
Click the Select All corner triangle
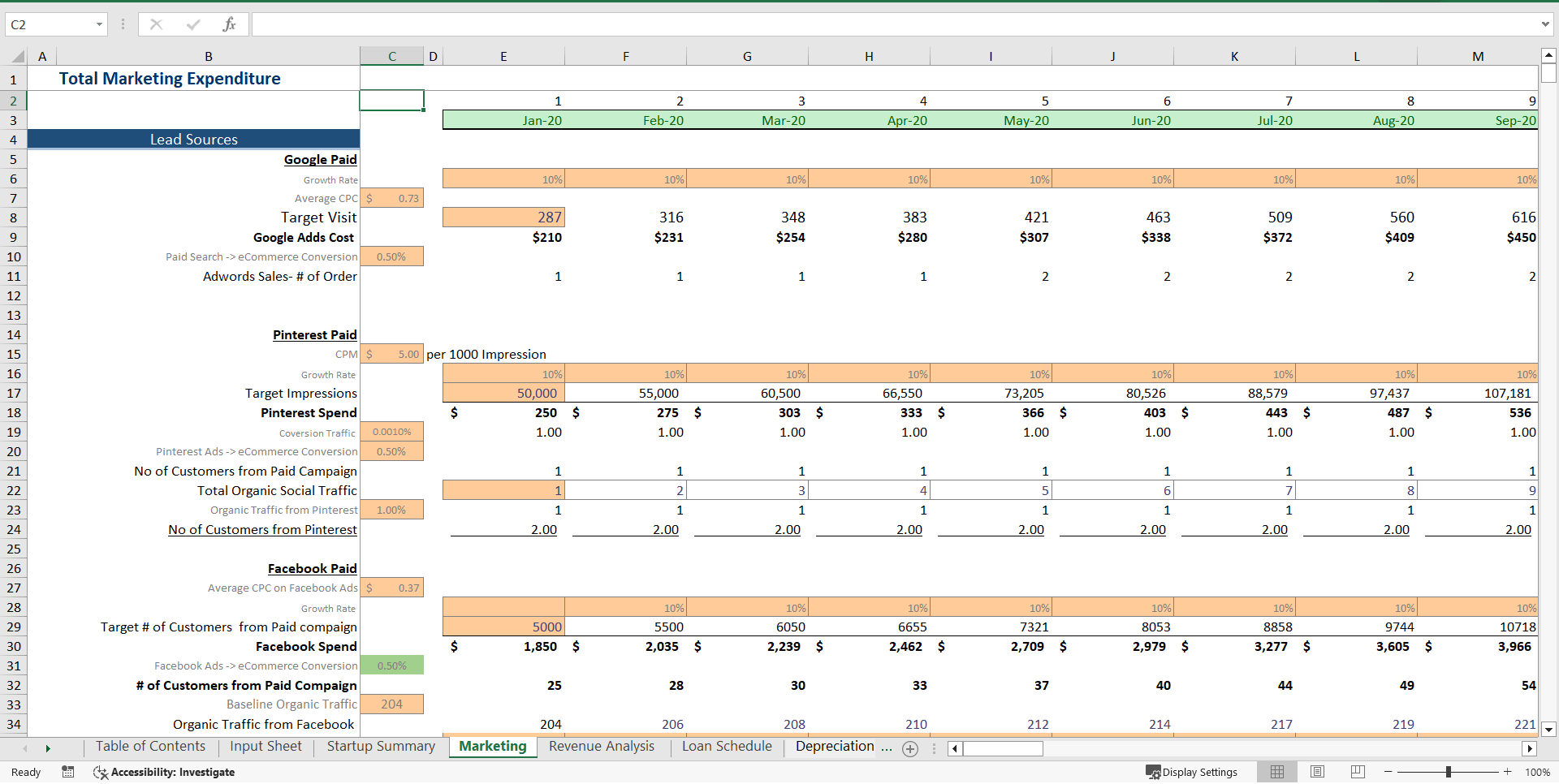pyautogui.click(x=17, y=57)
